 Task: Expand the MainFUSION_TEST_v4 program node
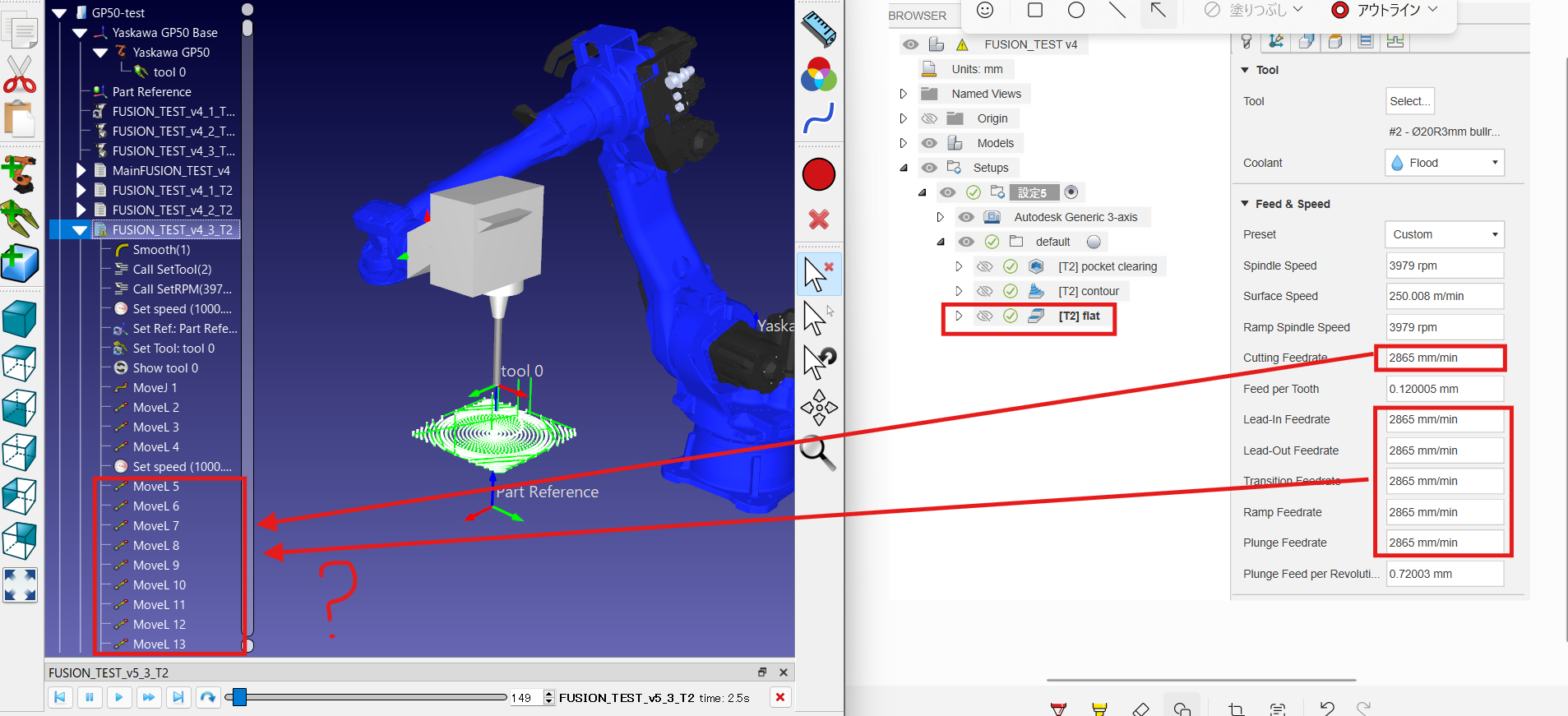pos(81,171)
